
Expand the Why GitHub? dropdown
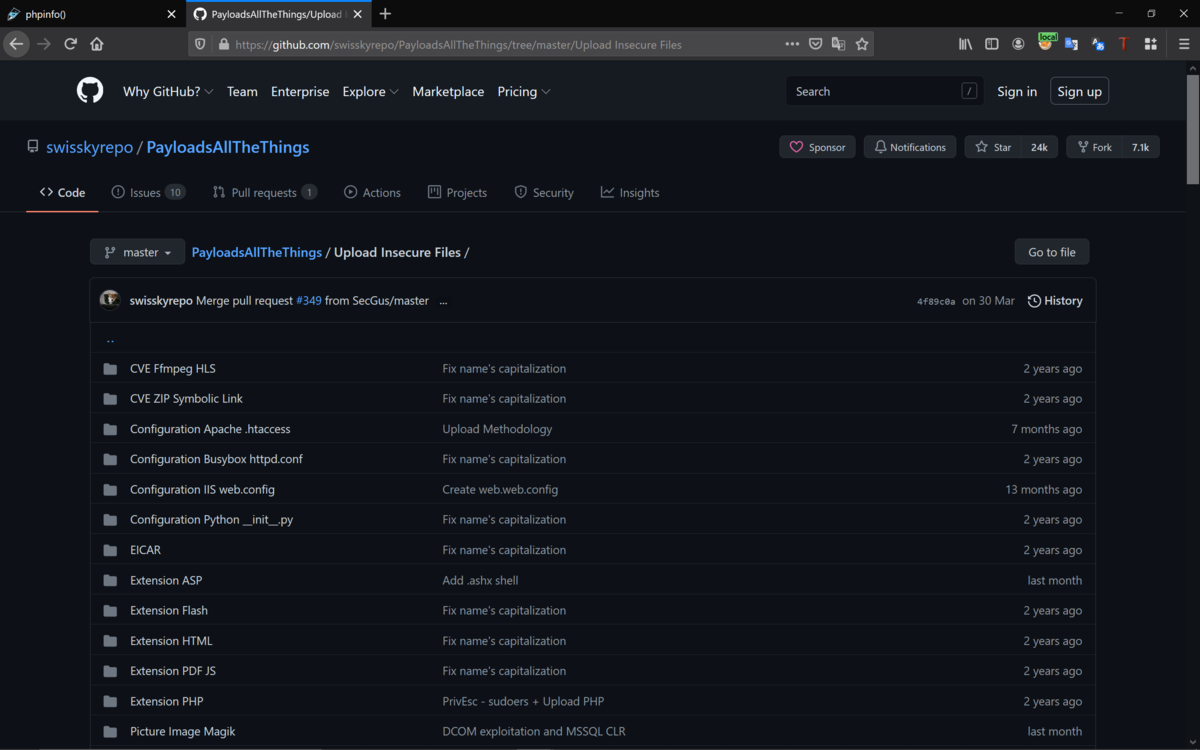(x=168, y=91)
